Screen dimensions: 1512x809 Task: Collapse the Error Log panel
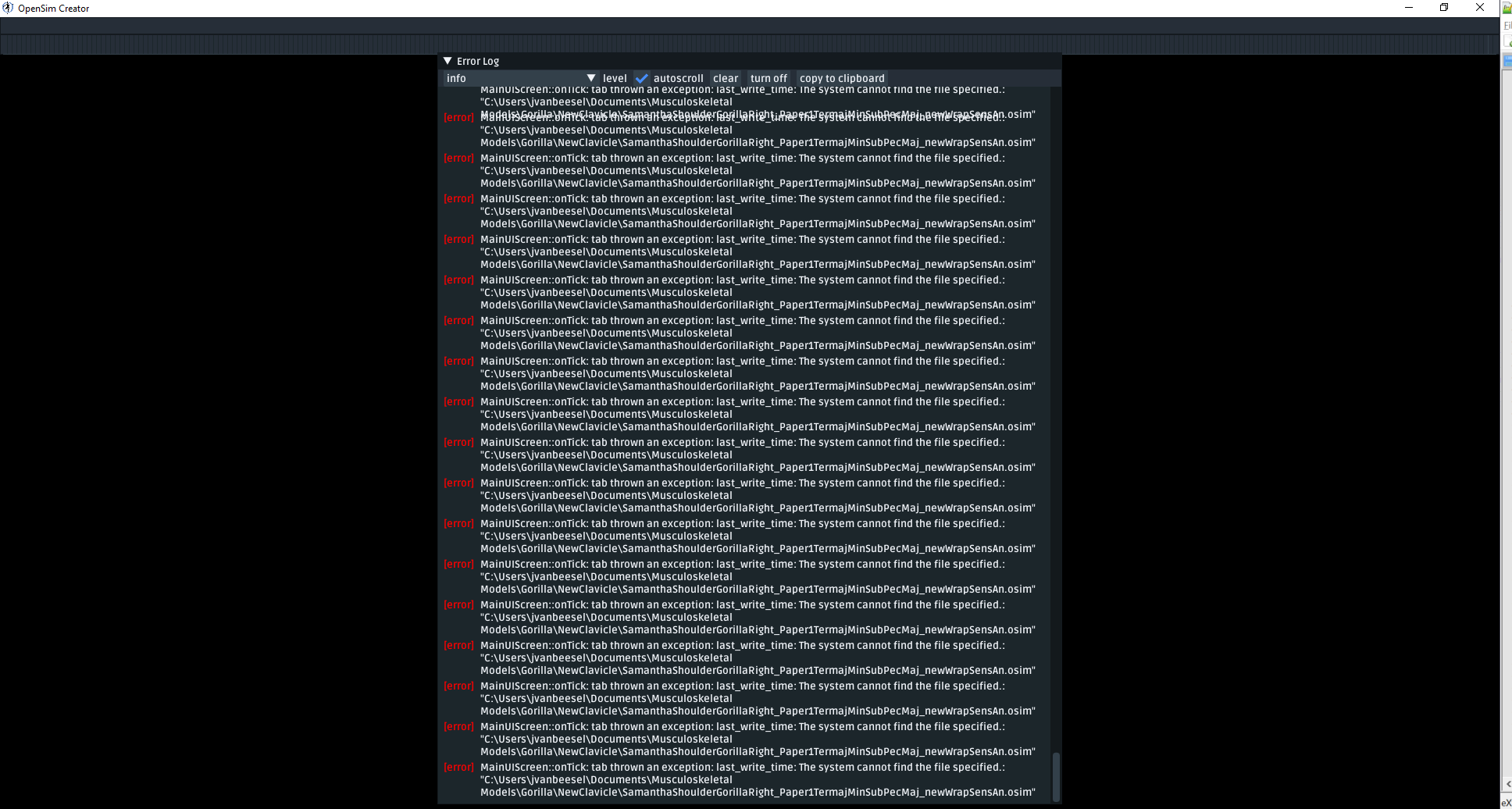click(x=447, y=61)
